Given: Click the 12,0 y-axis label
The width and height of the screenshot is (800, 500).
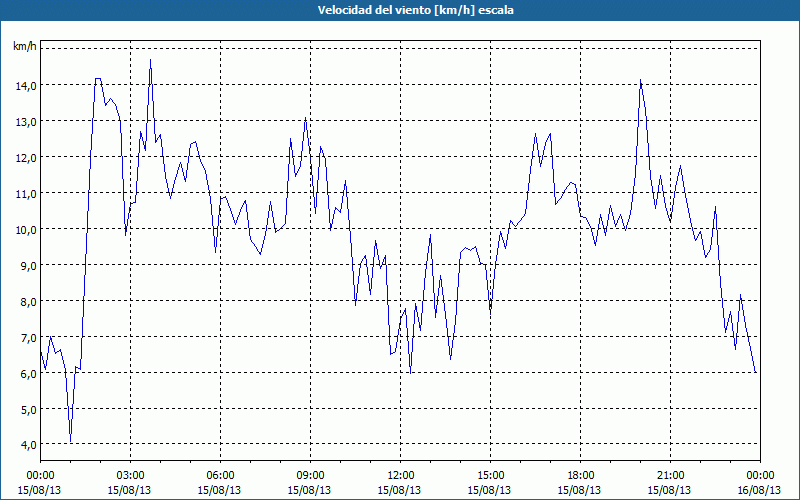Looking at the screenshot, I should [26, 158].
